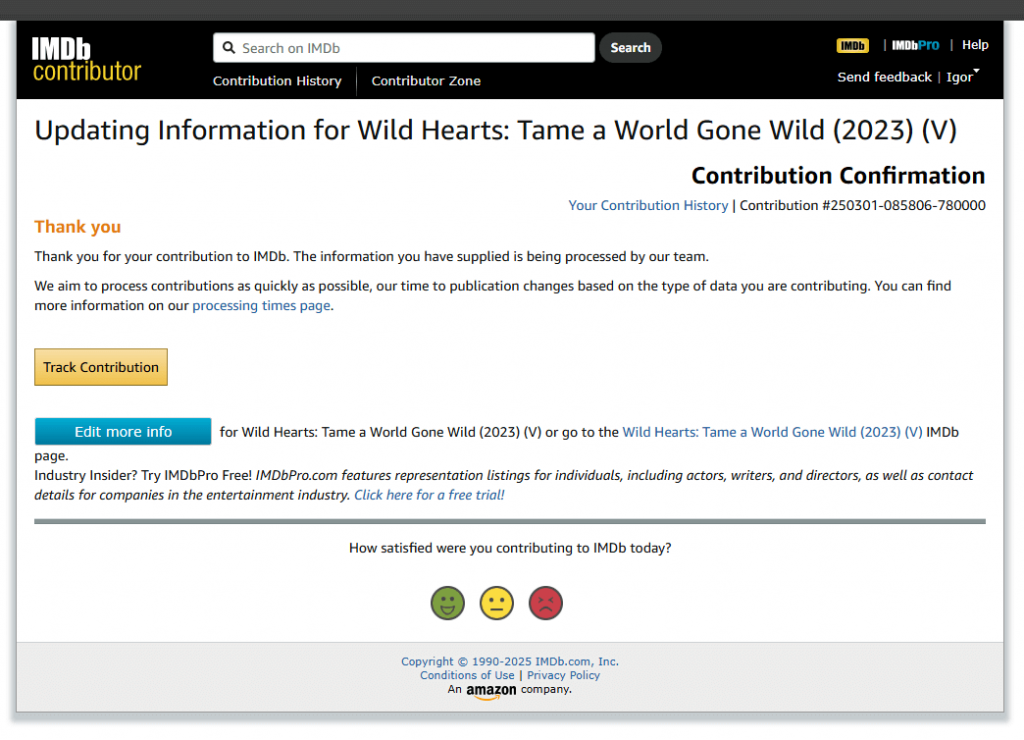Click the Help link in header

tap(975, 45)
